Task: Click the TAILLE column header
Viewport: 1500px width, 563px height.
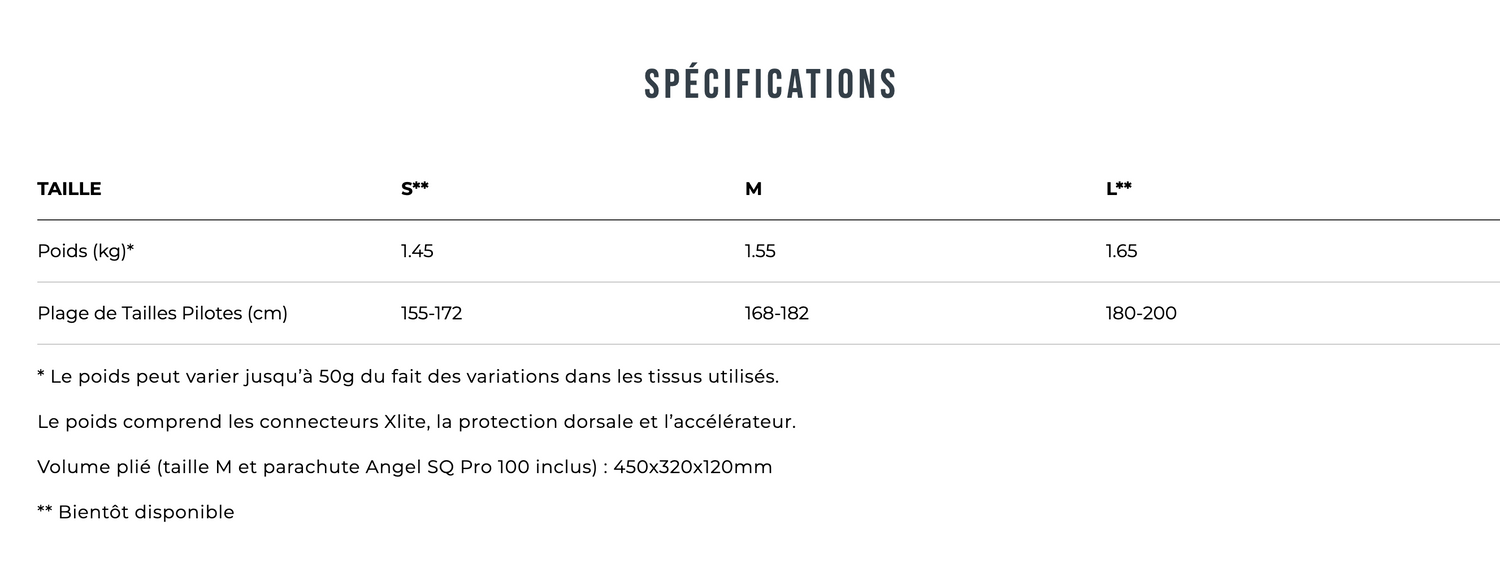Action: pyautogui.click(x=69, y=189)
